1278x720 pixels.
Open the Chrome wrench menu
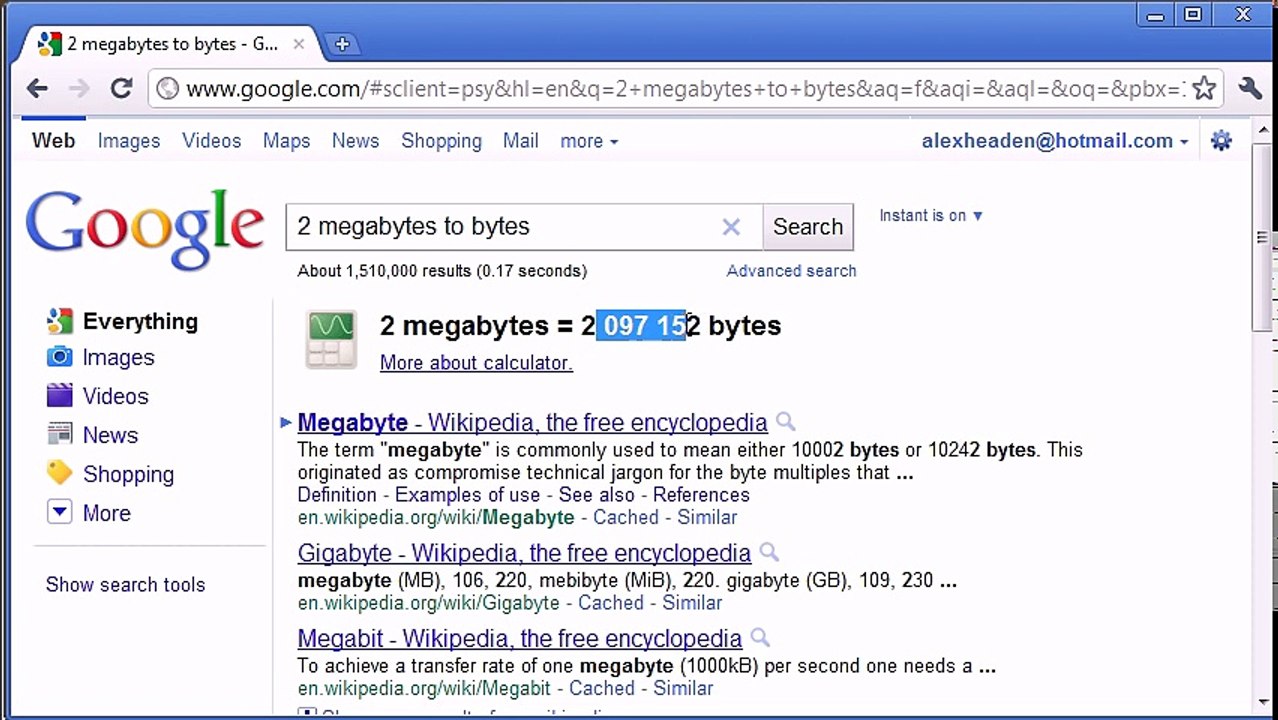tap(1250, 89)
